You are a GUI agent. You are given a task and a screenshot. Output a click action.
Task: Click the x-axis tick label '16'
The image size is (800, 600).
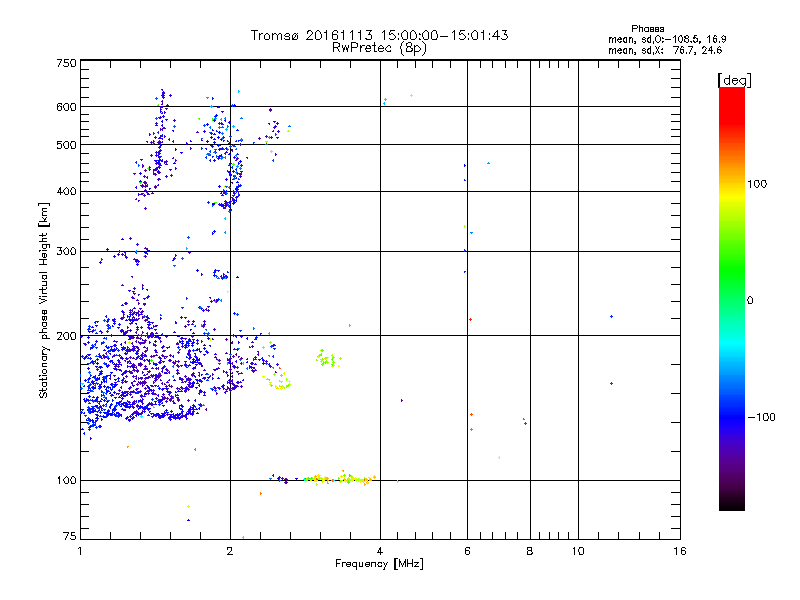[680, 551]
